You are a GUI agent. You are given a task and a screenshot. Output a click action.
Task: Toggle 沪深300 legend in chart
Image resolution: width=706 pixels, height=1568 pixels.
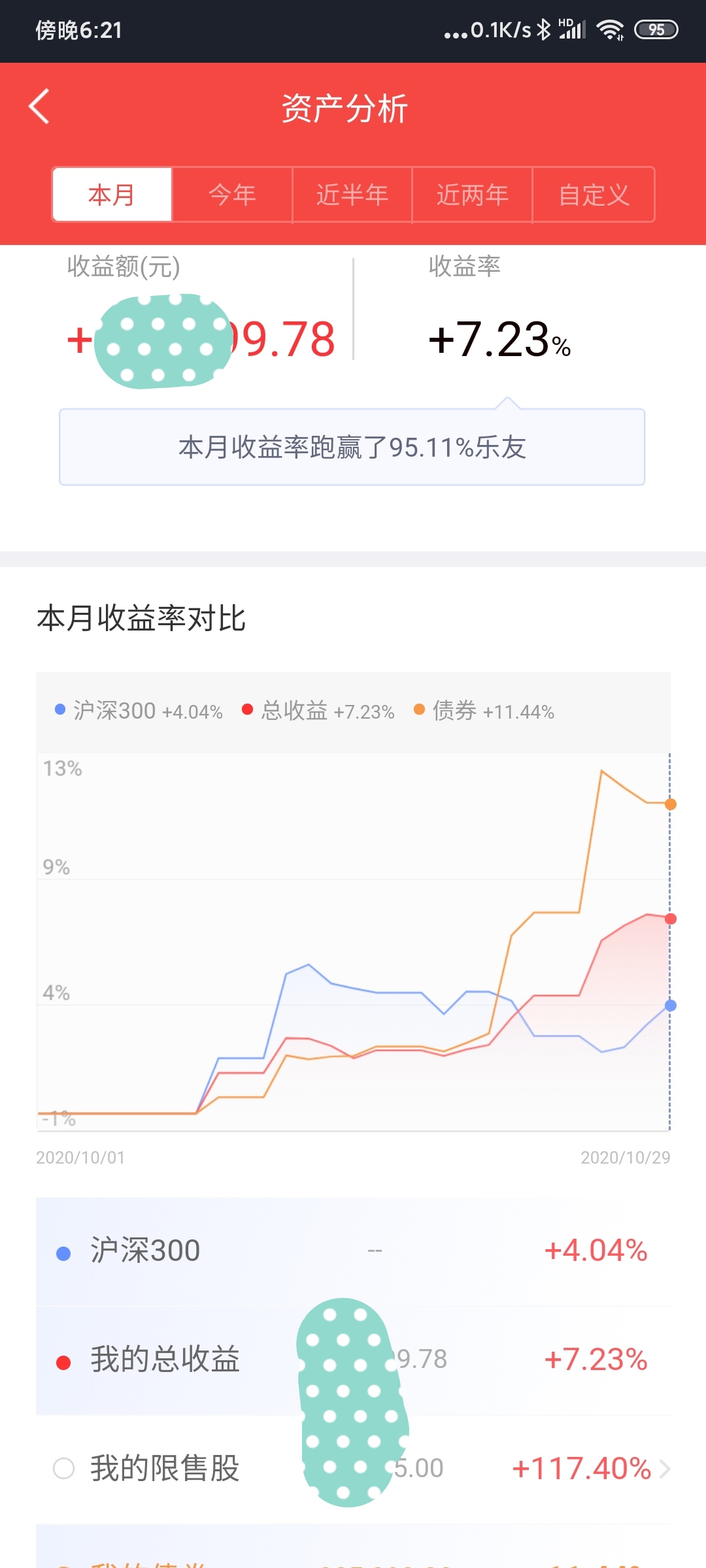pyautogui.click(x=139, y=711)
